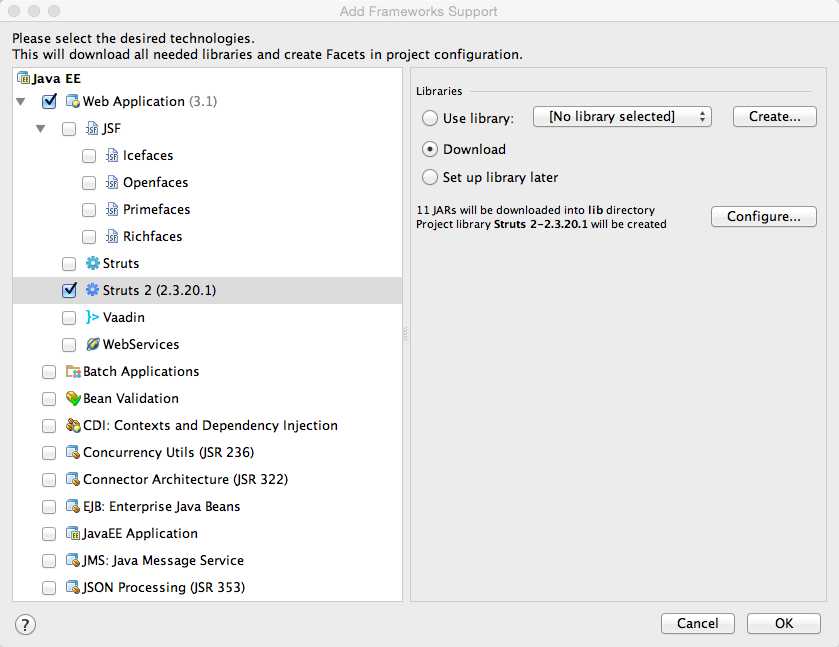Click the panel splitter handle
The height and width of the screenshot is (647, 839).
pos(406,334)
